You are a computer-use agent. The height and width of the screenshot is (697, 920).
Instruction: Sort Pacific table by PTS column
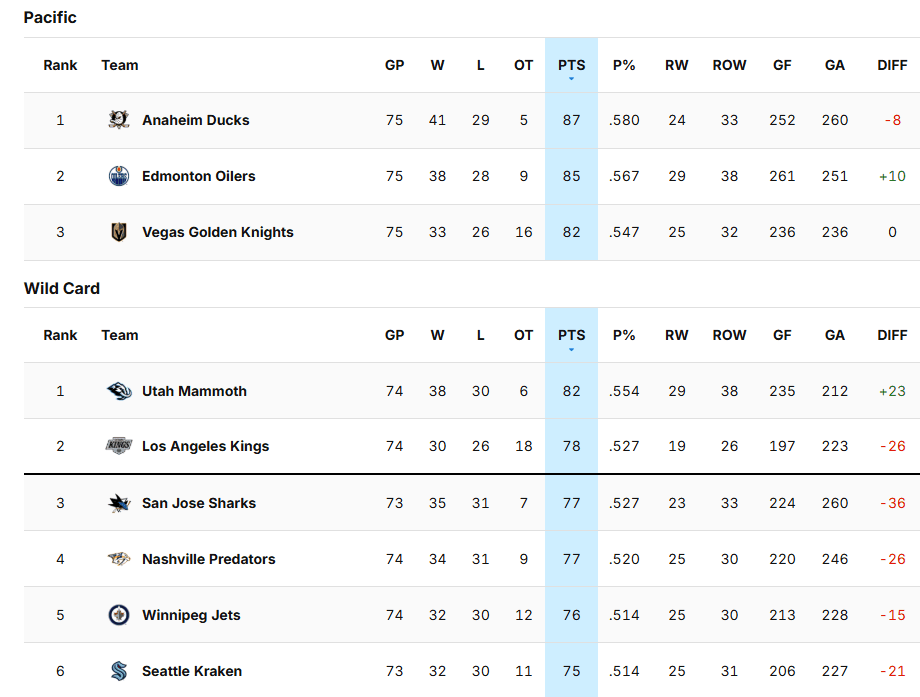[571, 65]
